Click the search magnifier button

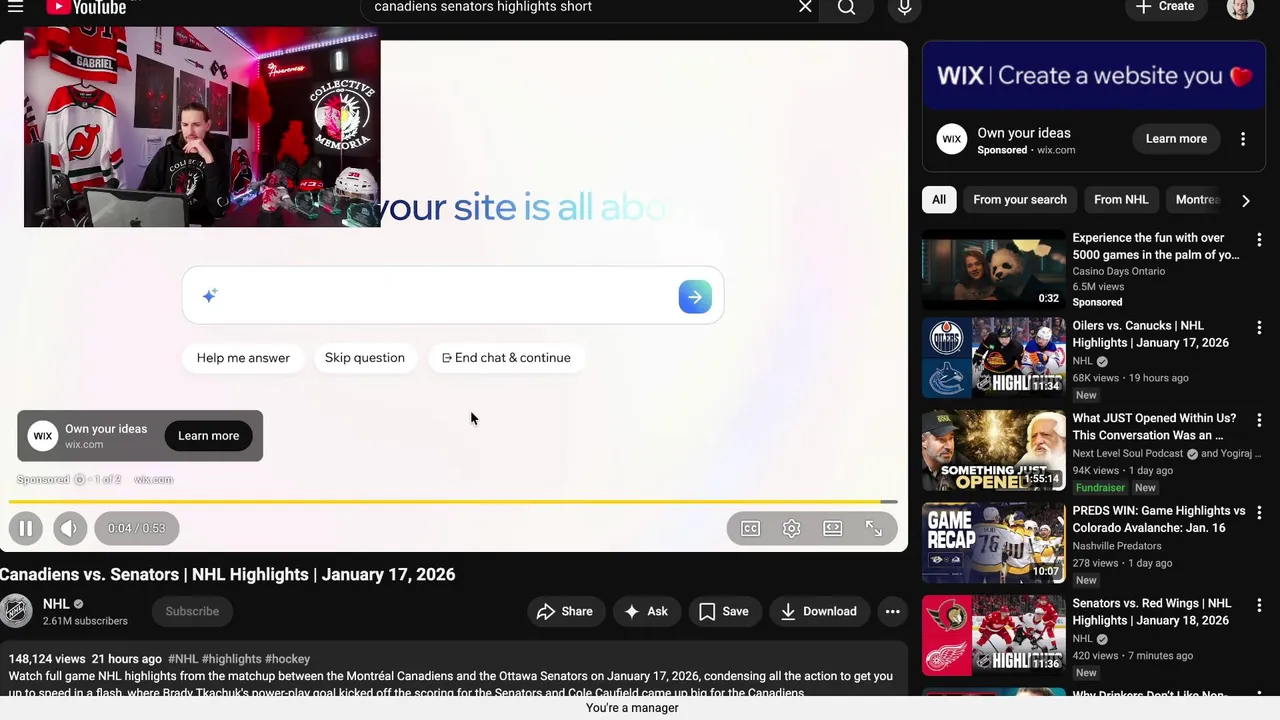846,7
